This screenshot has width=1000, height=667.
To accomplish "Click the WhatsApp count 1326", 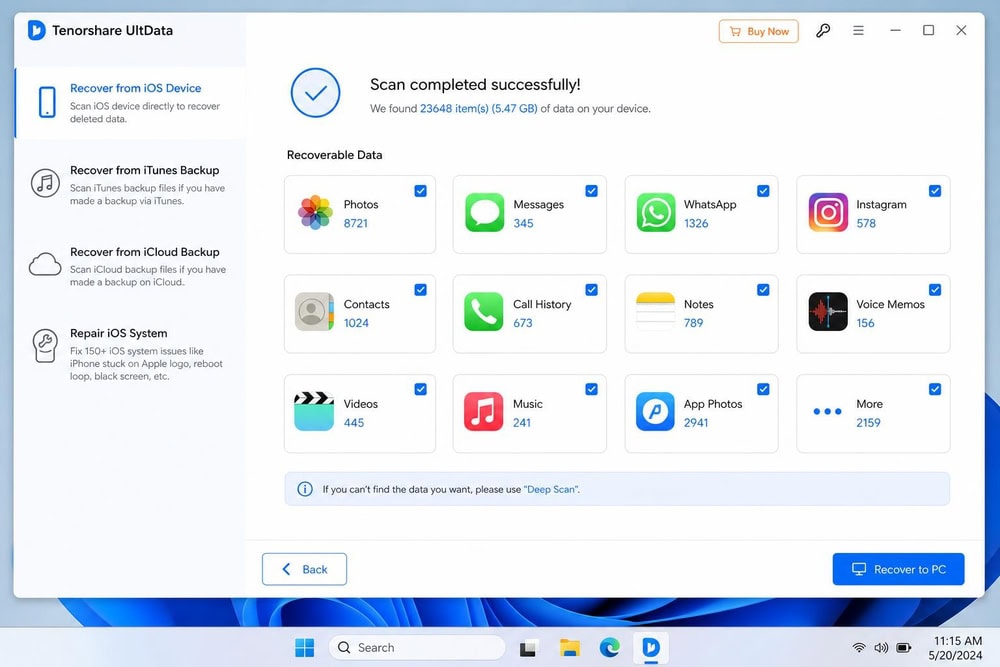I will tap(696, 223).
